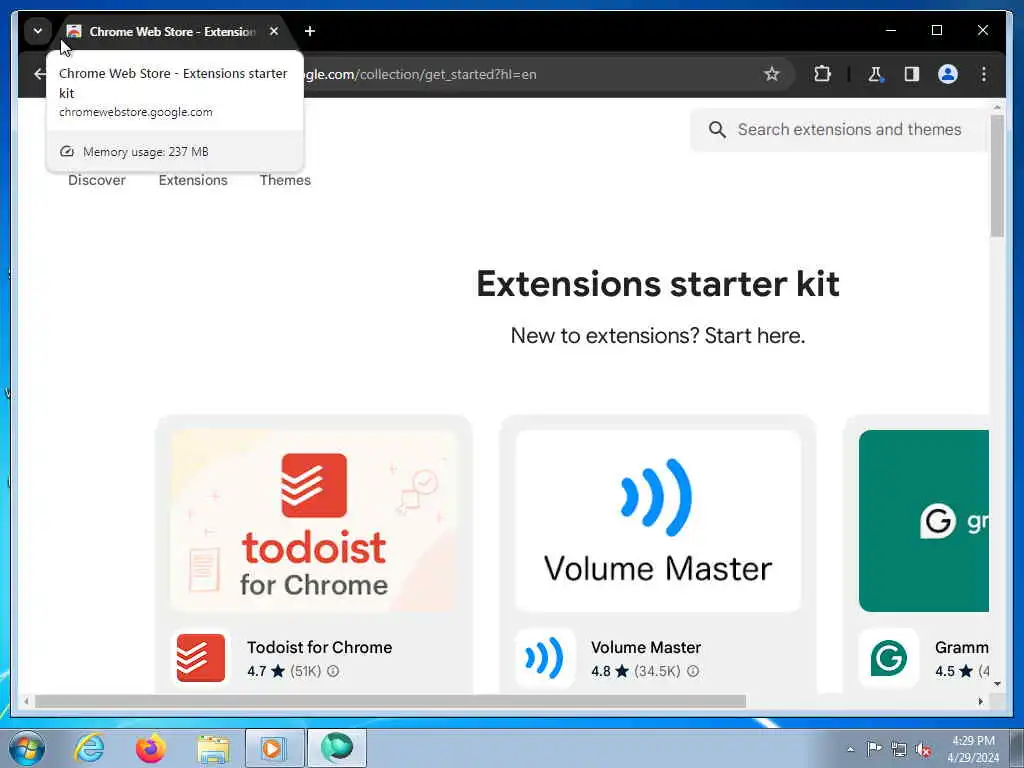Bookmark this page with the star icon
Image resolution: width=1024 pixels, height=768 pixels.
point(772,74)
